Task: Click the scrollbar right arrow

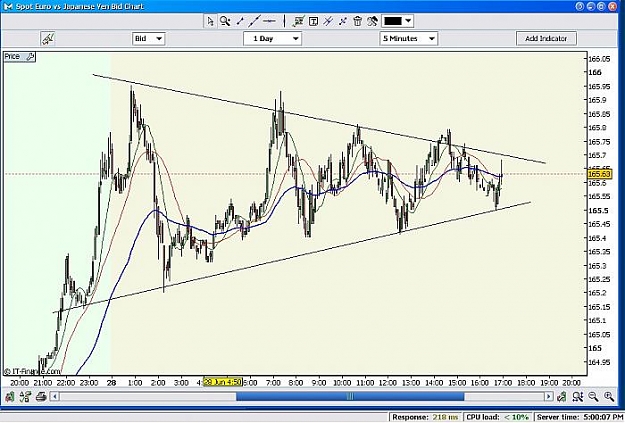Action: point(549,396)
